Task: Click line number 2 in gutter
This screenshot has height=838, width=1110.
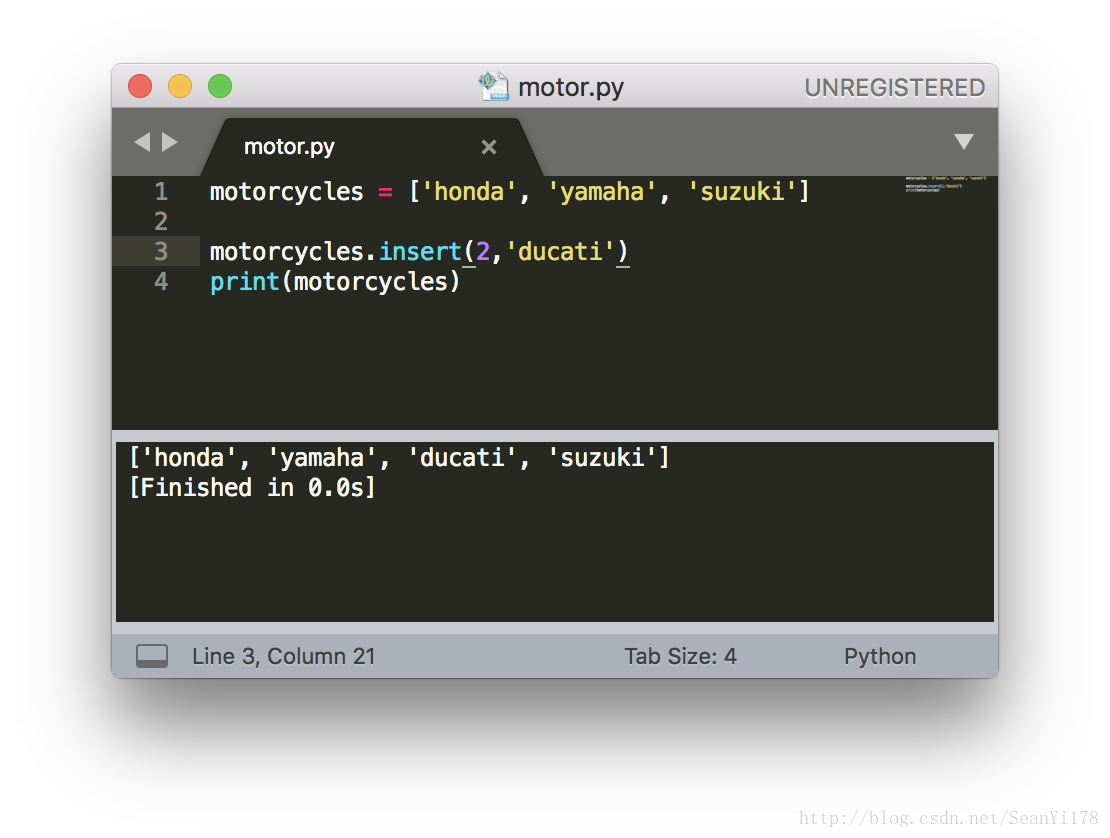Action: point(161,222)
